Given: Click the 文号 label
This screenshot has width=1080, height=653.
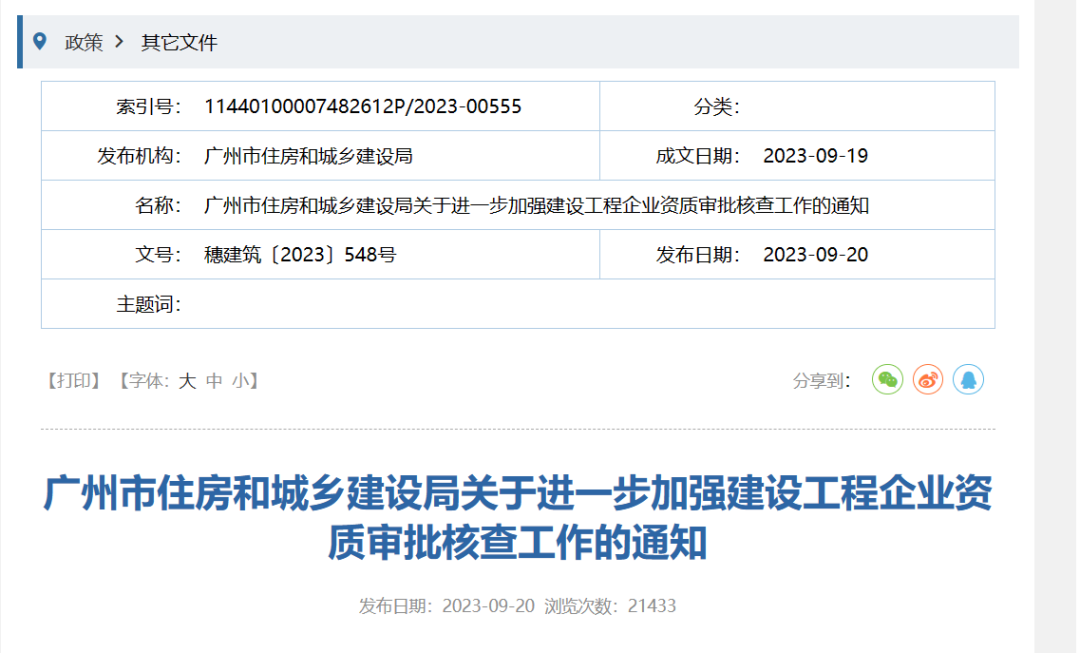Looking at the screenshot, I should point(158,255).
